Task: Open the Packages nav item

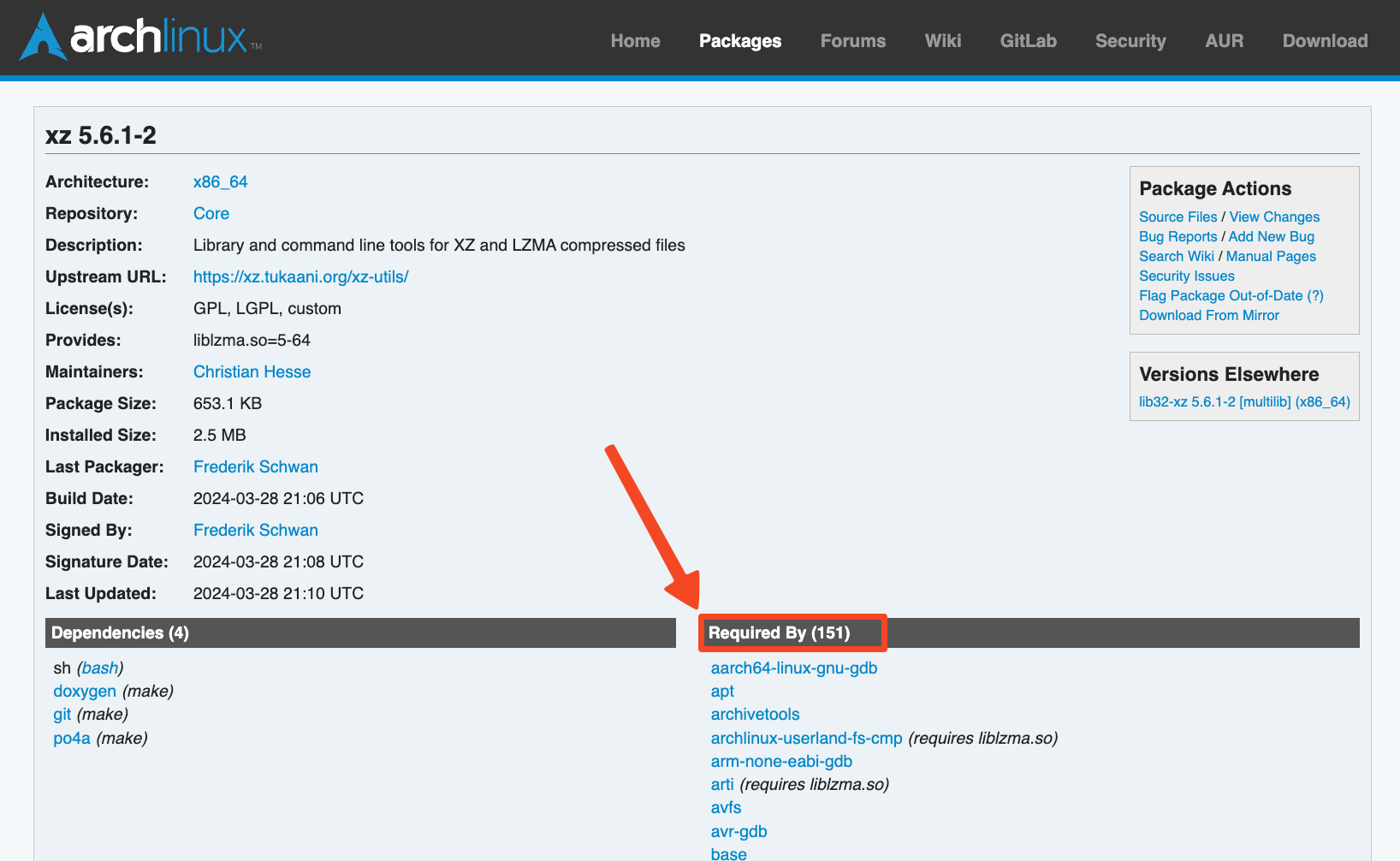Action: coord(740,41)
